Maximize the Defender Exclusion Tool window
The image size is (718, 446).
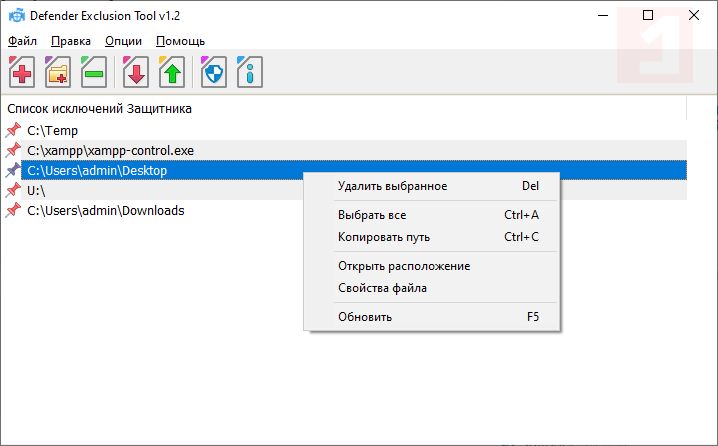pyautogui.click(x=648, y=16)
